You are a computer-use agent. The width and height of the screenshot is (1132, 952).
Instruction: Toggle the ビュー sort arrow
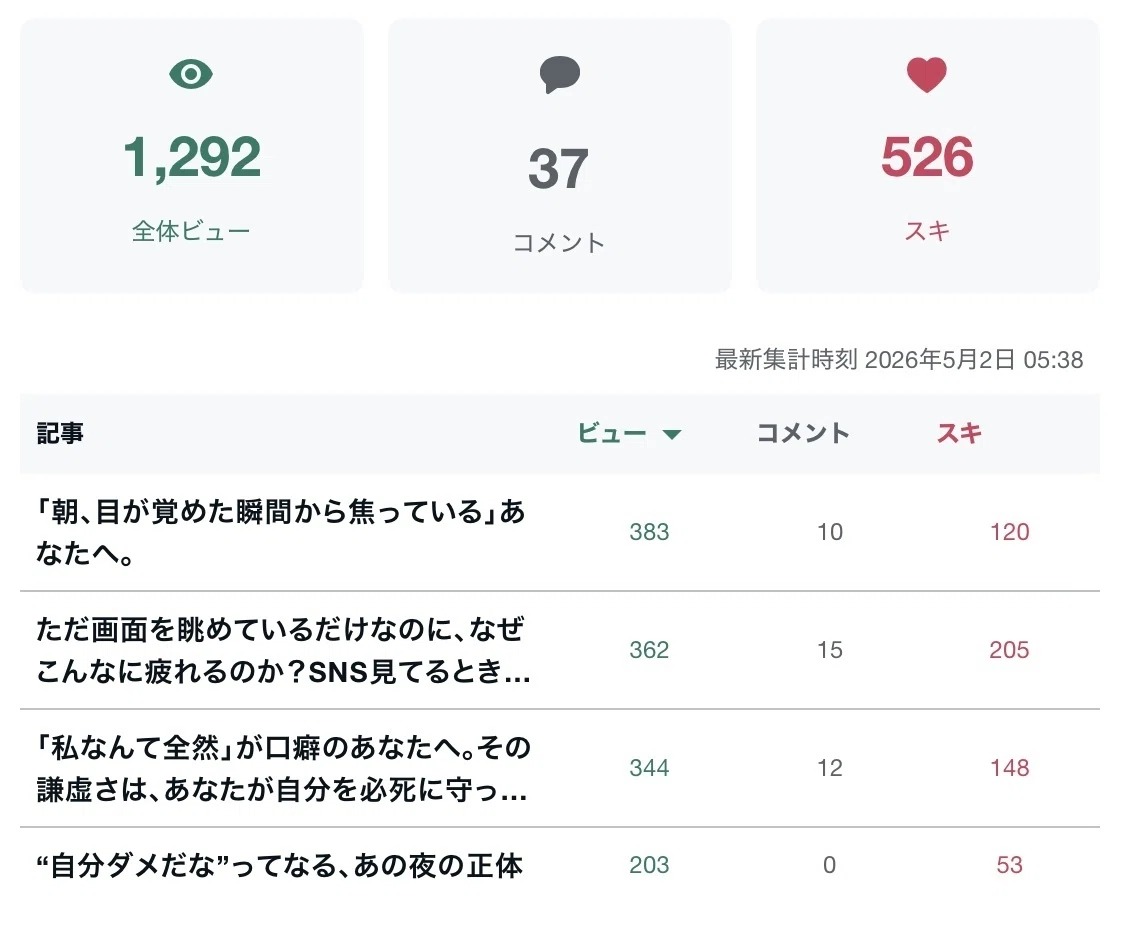(x=671, y=434)
